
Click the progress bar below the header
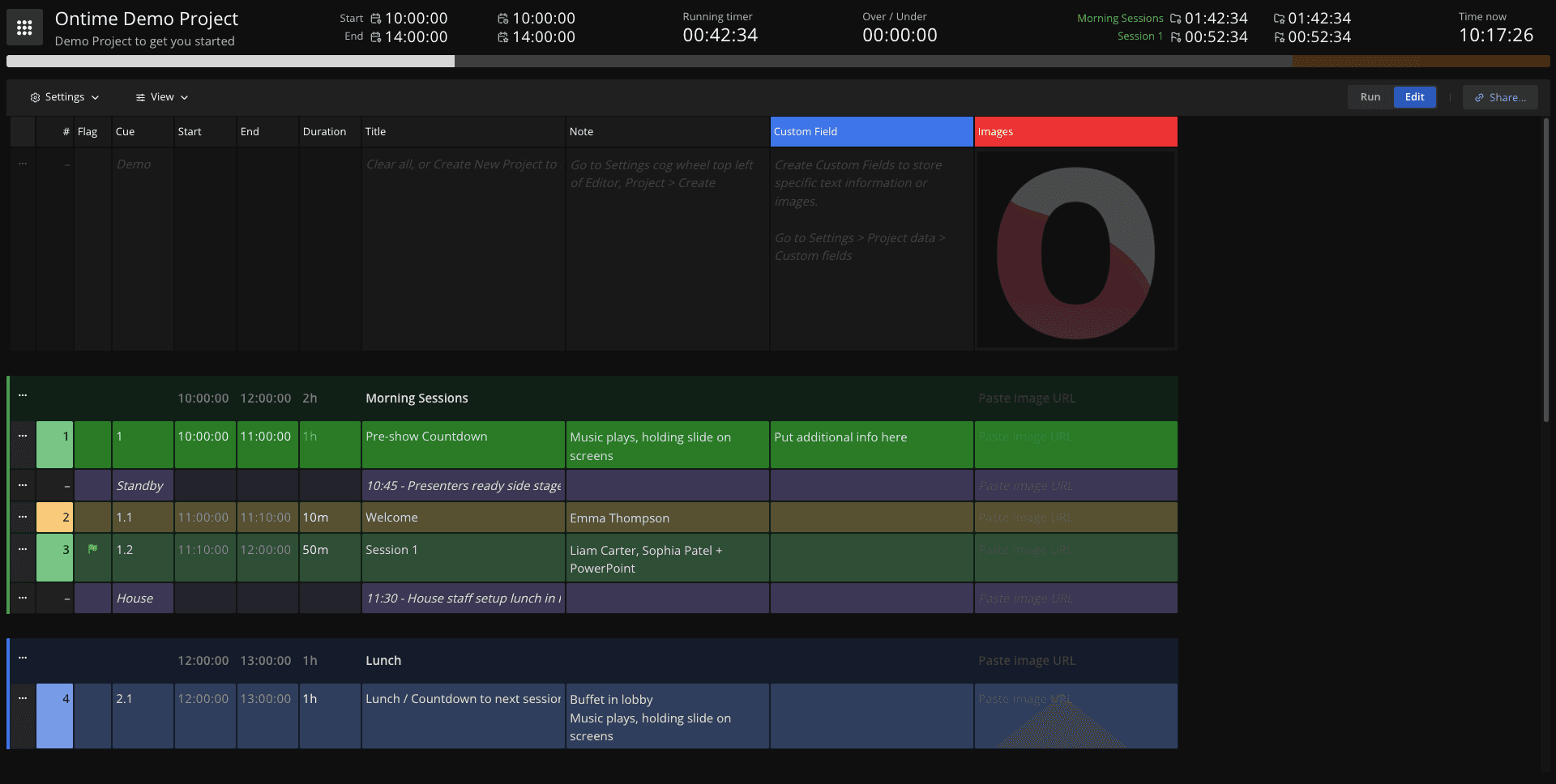pos(778,61)
